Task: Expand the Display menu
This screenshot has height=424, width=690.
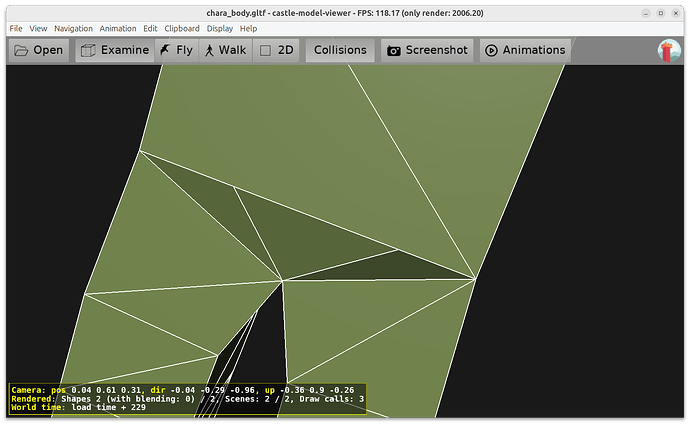Action: click(x=219, y=29)
